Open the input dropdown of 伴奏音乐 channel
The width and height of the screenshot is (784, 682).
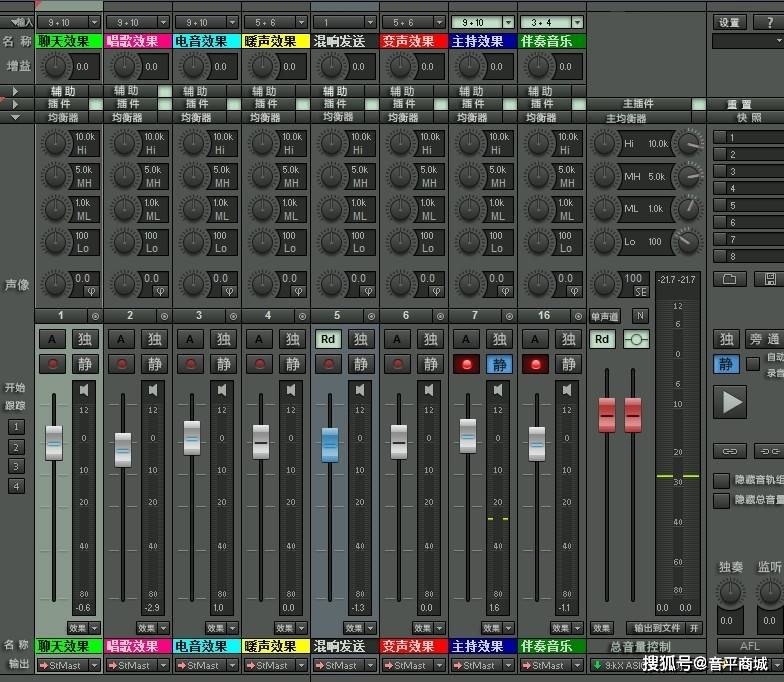(x=578, y=22)
